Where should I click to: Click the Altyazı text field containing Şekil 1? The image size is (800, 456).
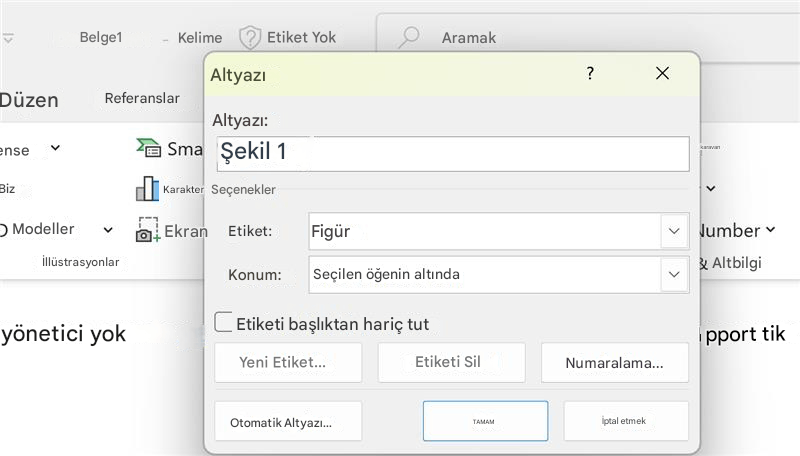click(452, 153)
